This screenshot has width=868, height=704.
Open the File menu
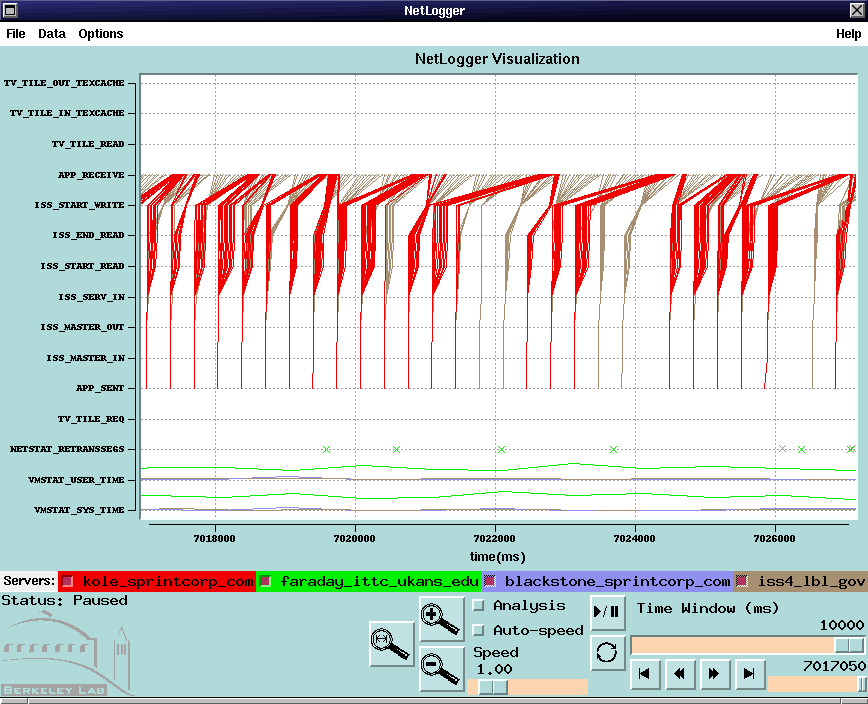16,34
